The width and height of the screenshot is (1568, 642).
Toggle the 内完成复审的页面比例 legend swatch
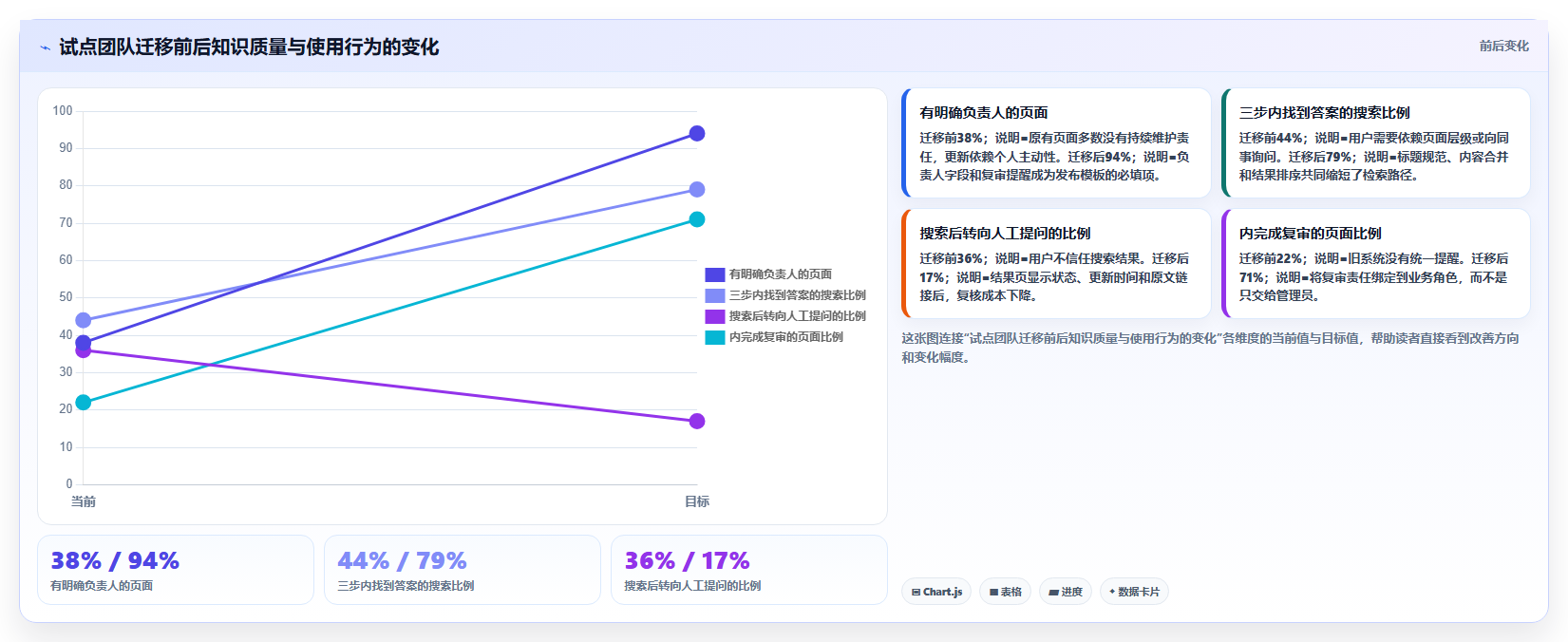[715, 337]
